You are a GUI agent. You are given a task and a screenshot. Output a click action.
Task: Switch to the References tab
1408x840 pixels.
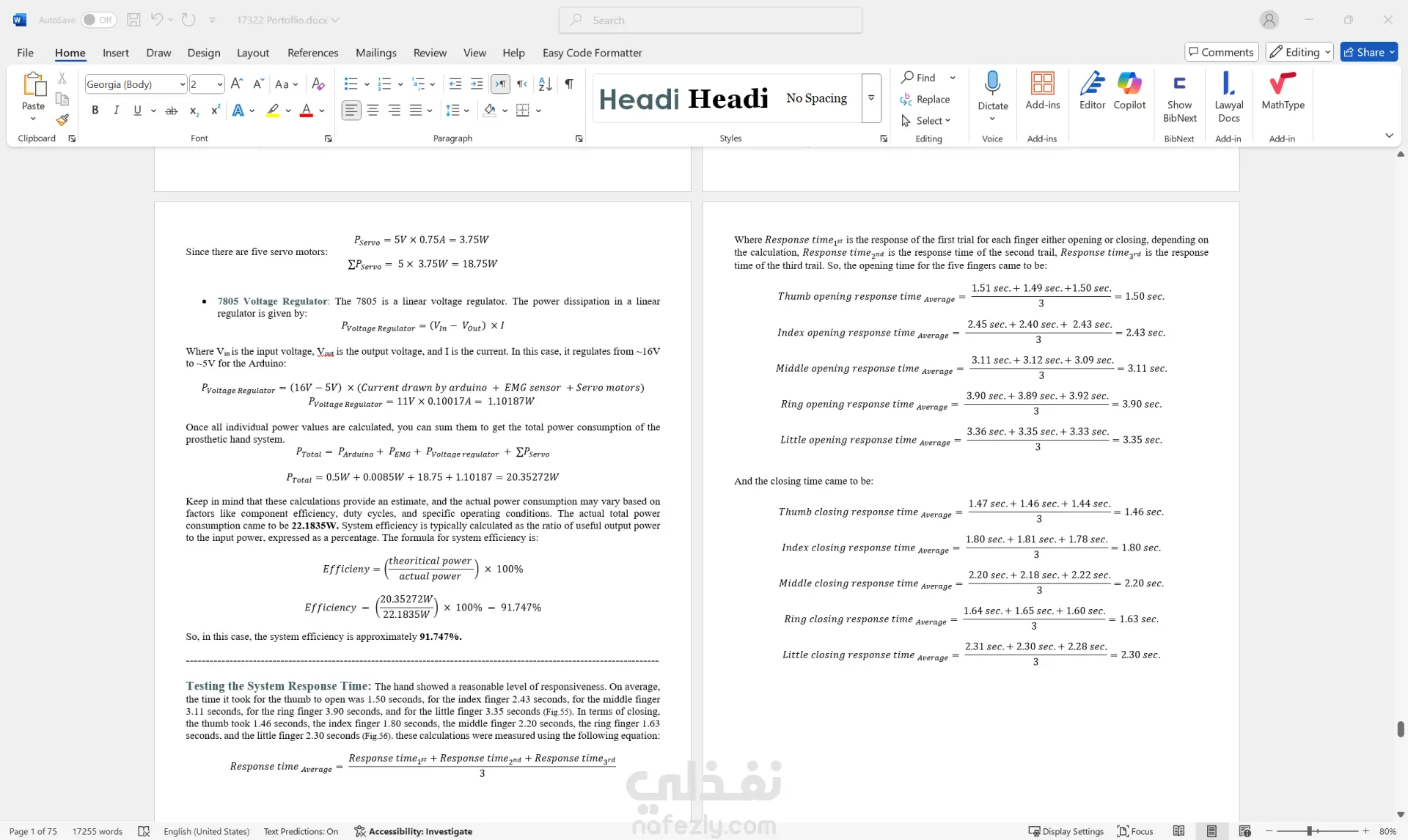(x=312, y=53)
